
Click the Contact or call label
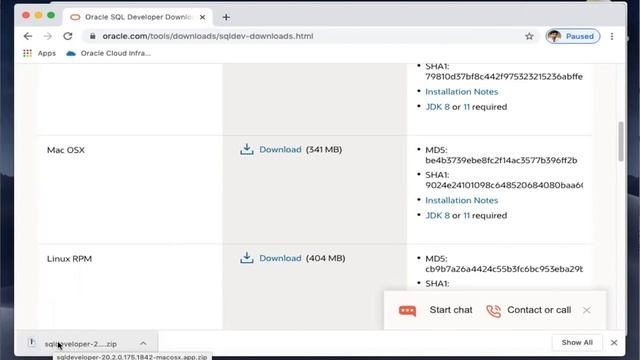(539, 310)
